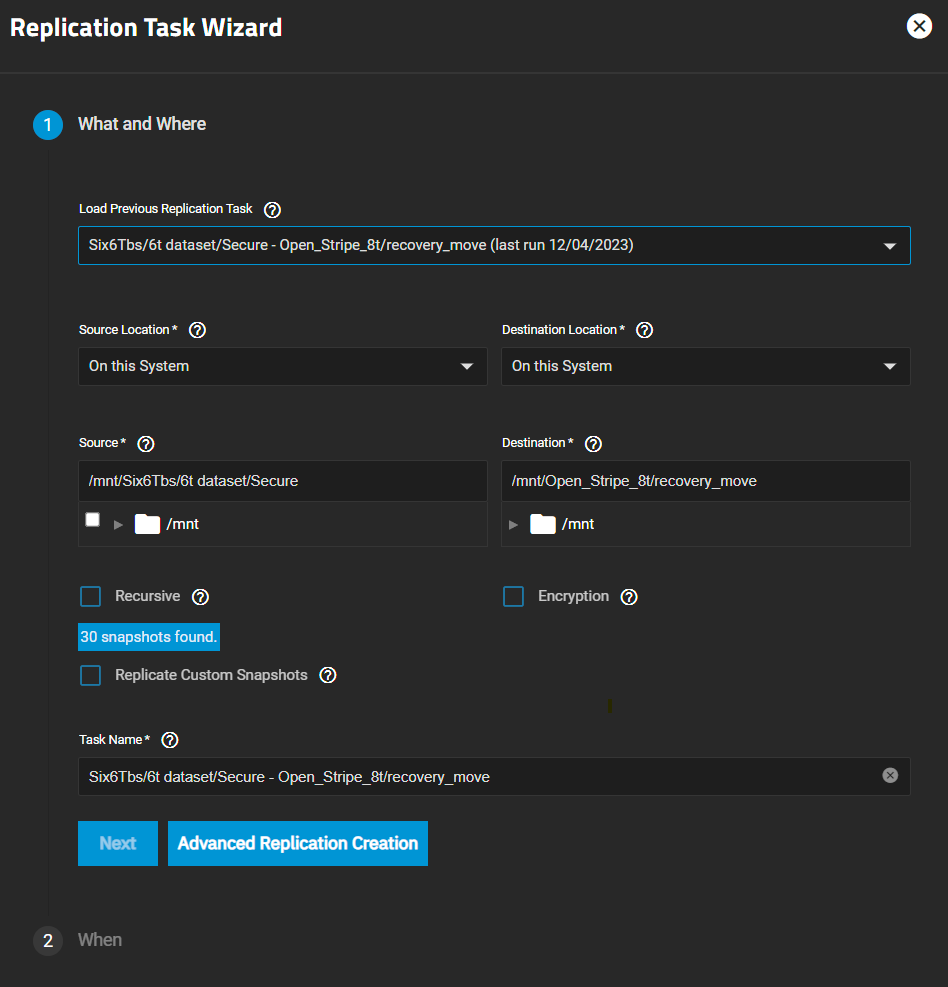Show the Source Location help tooltip
Image resolution: width=948 pixels, height=987 pixels.
197,330
